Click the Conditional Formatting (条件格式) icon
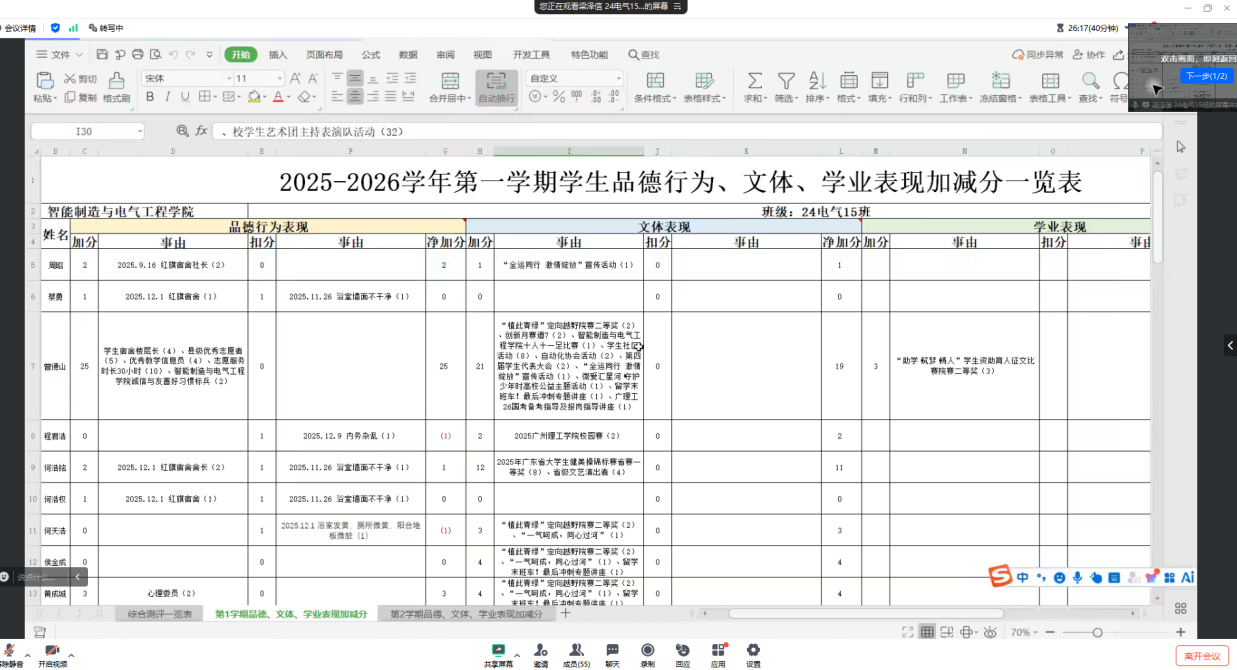The image size is (1237, 670). click(x=656, y=81)
